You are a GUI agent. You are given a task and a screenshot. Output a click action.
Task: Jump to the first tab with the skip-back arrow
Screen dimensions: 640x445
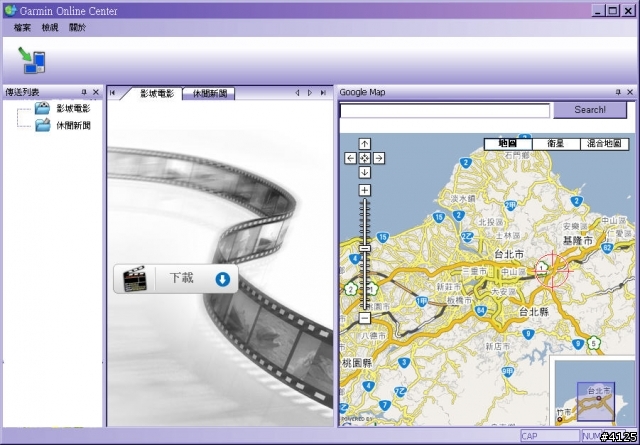(x=113, y=93)
